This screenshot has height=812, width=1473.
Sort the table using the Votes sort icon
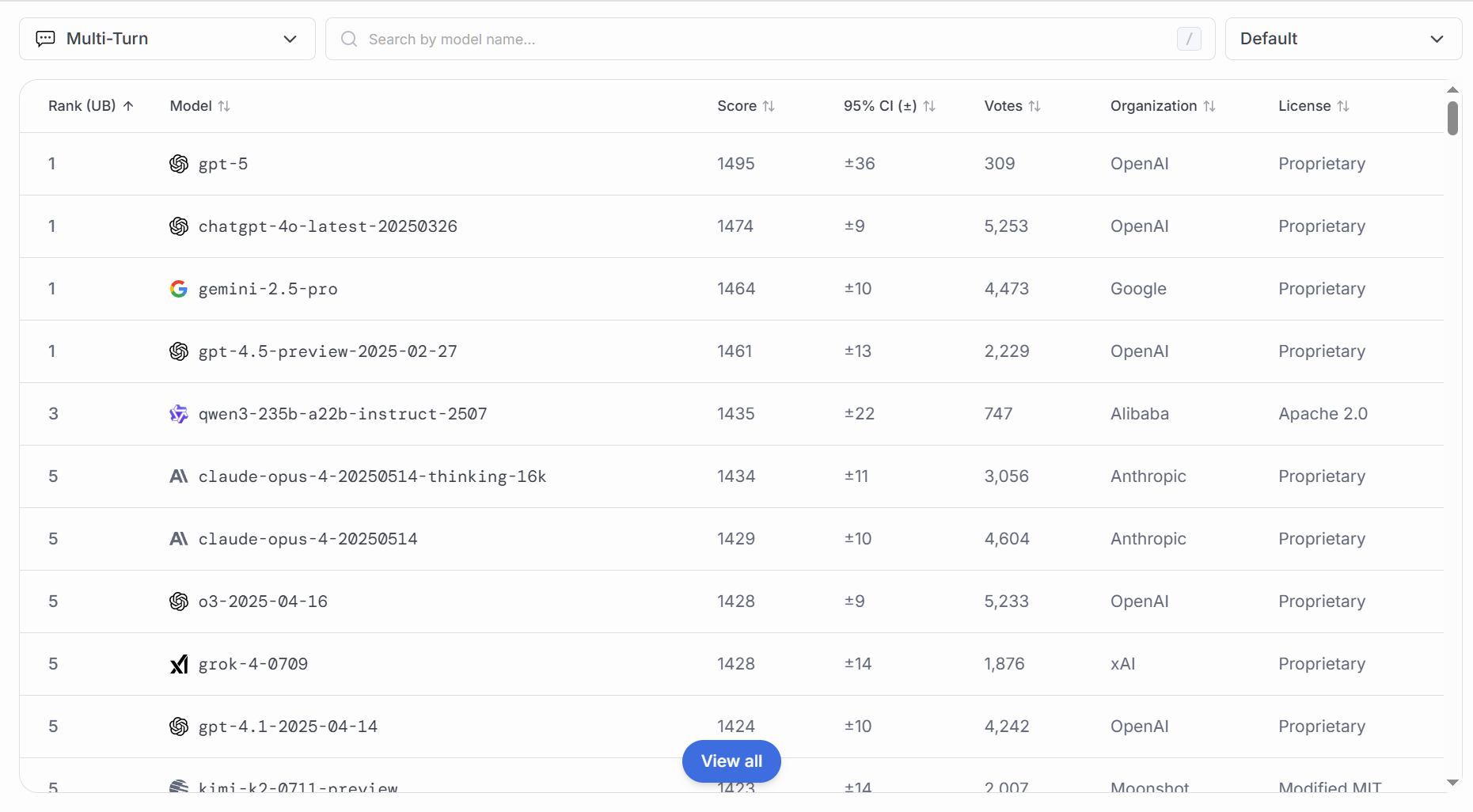click(x=1035, y=106)
